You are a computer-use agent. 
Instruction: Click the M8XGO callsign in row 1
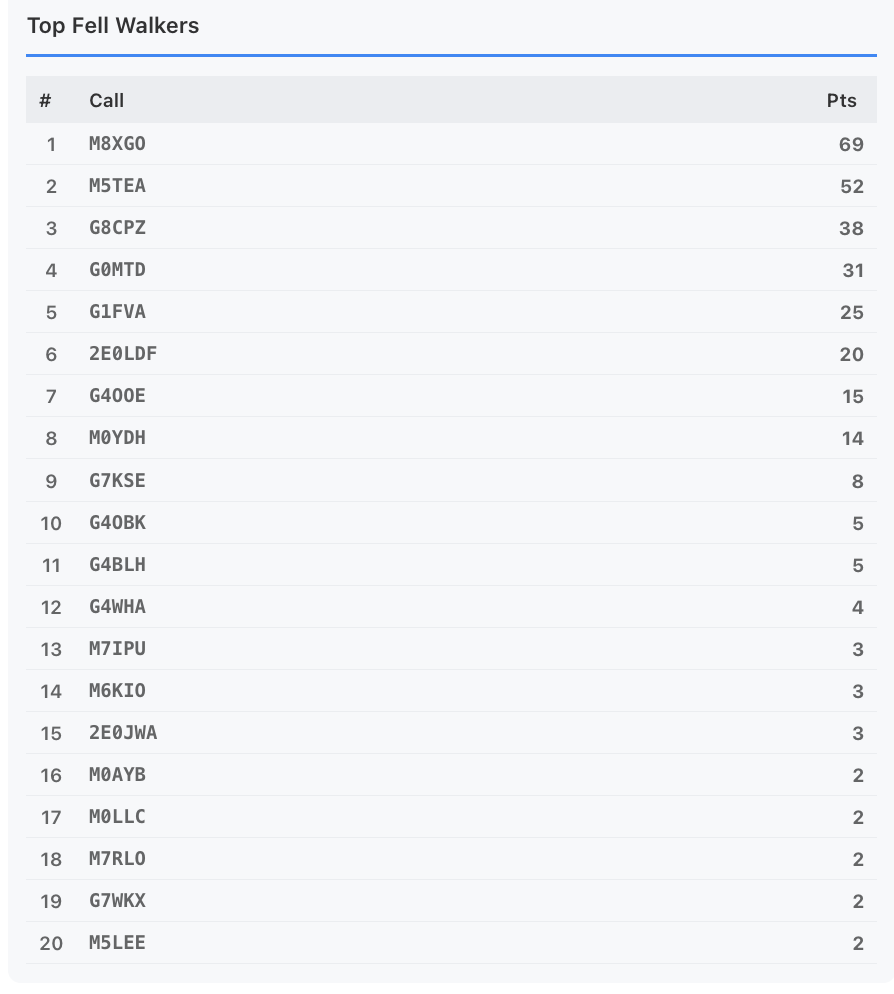tap(117, 144)
